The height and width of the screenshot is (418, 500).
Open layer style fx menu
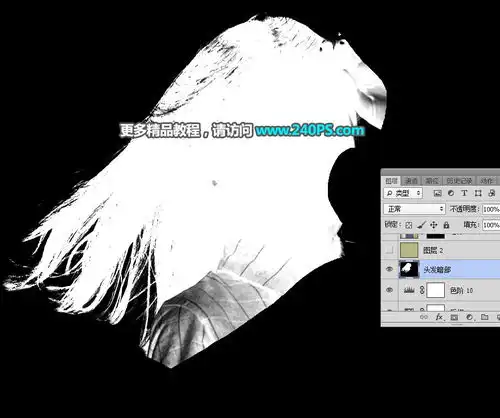click(x=439, y=317)
